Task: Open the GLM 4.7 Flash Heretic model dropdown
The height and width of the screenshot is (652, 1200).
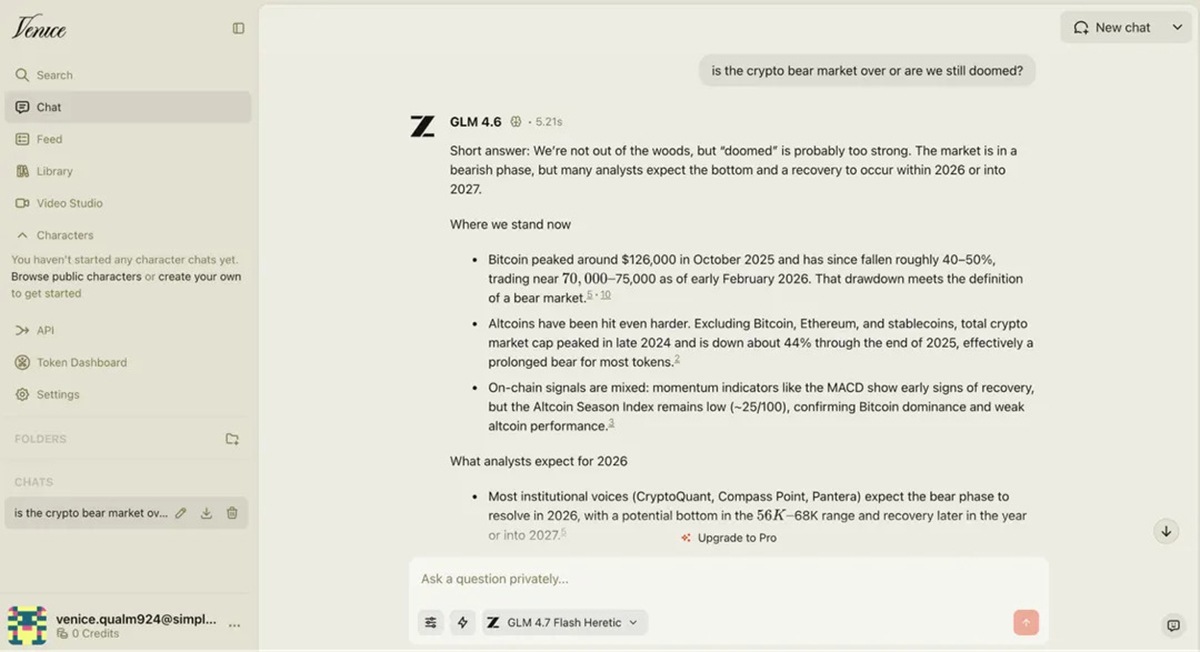Action: (x=565, y=622)
